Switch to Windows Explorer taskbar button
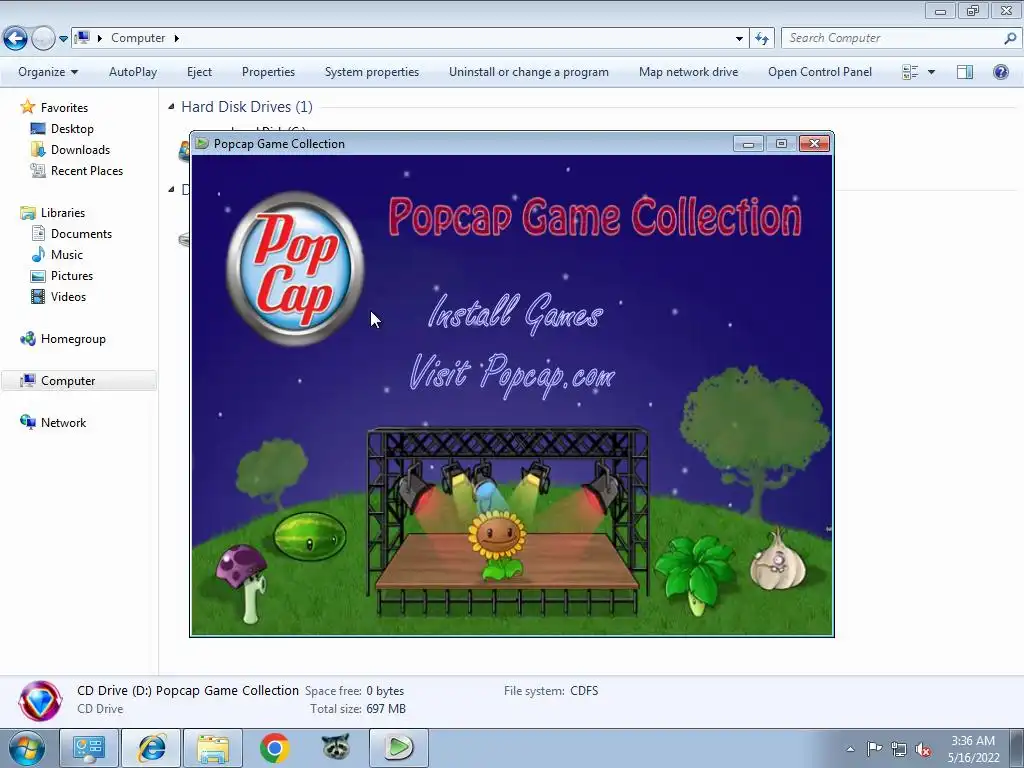Viewport: 1024px width, 768px height. tap(213, 748)
